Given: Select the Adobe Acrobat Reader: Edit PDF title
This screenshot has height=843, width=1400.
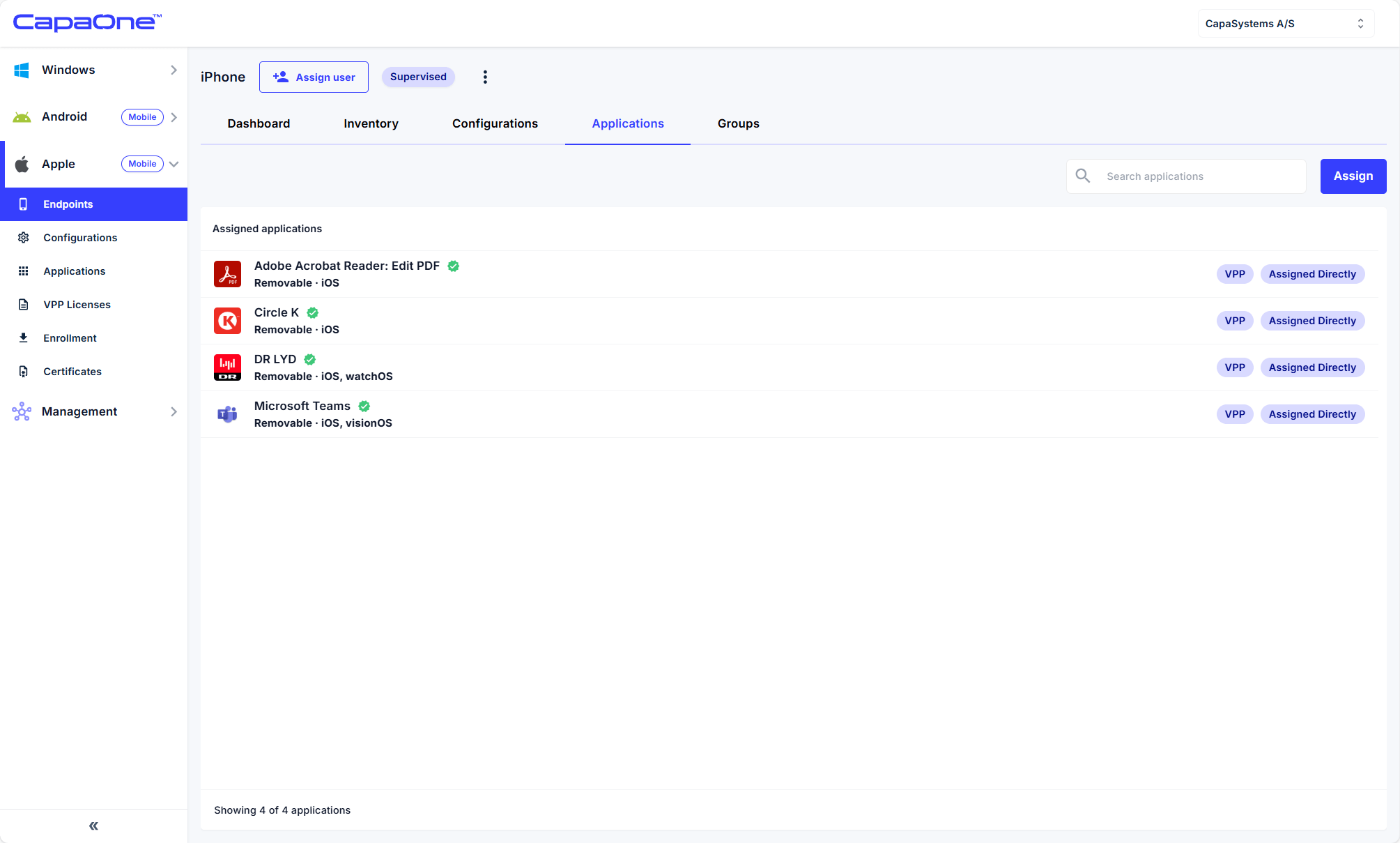Looking at the screenshot, I should click(x=346, y=266).
